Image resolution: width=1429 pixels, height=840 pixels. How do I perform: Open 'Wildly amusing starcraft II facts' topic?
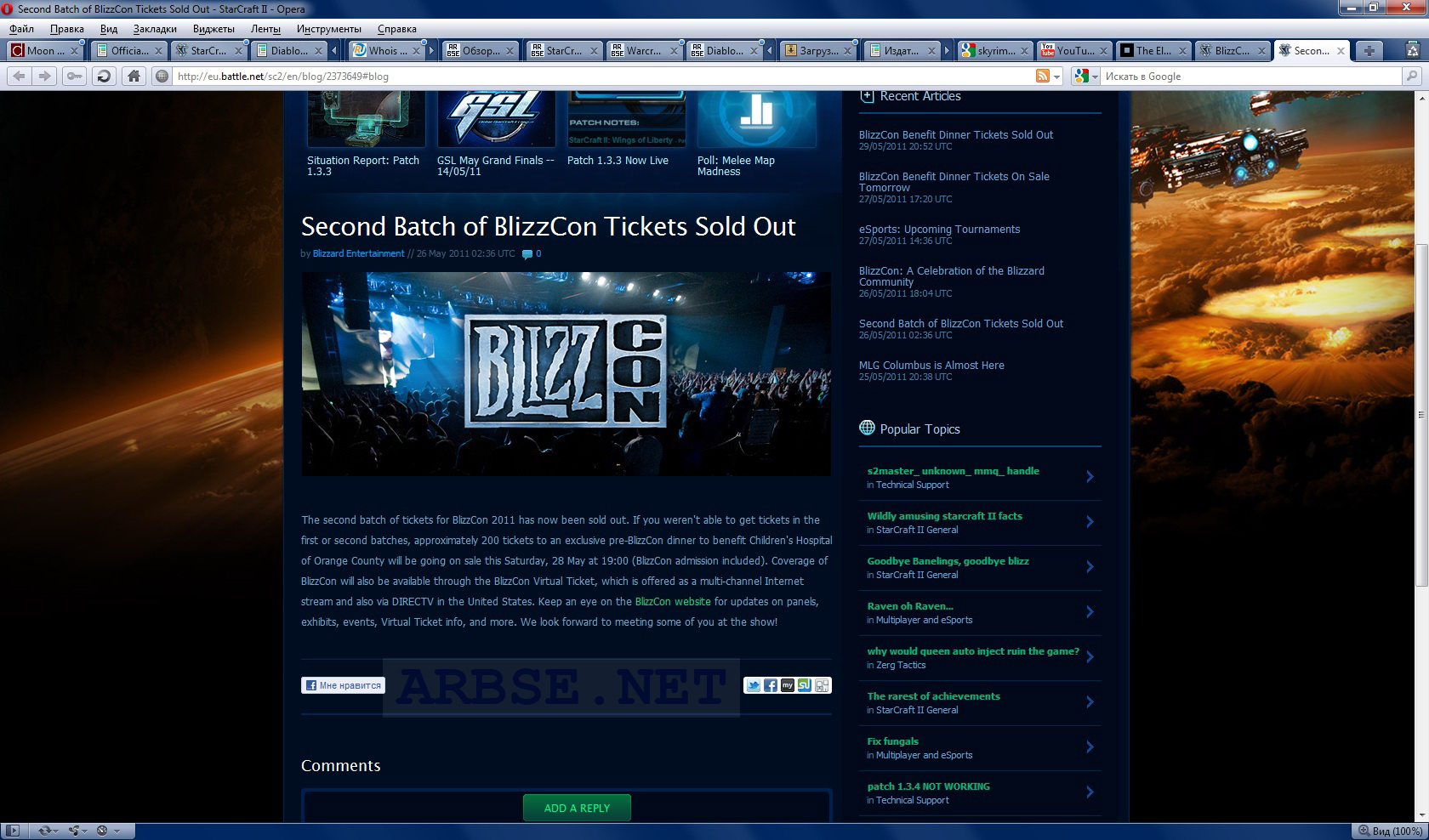pyautogui.click(x=944, y=516)
